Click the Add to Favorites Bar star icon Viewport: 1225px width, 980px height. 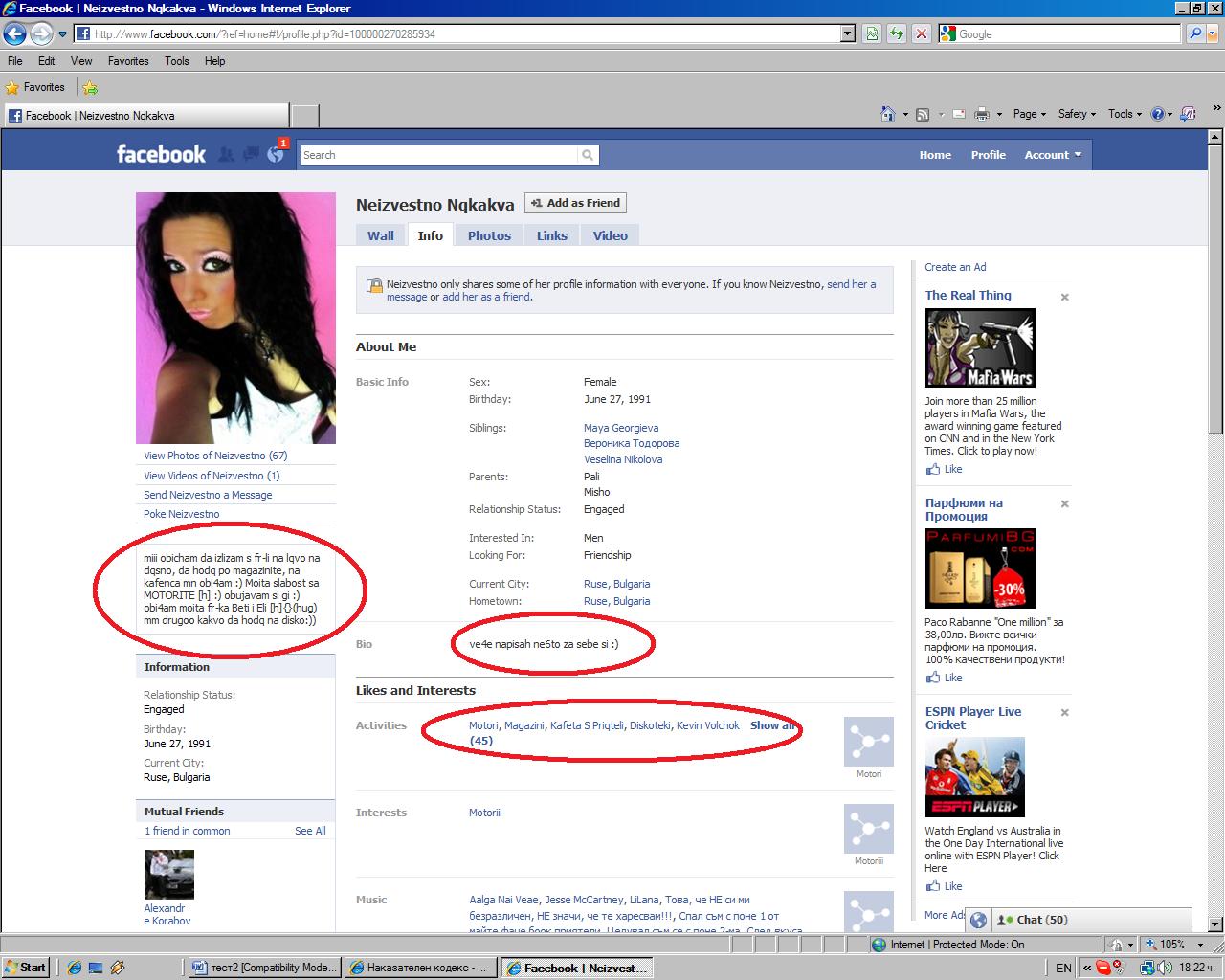pos(90,88)
